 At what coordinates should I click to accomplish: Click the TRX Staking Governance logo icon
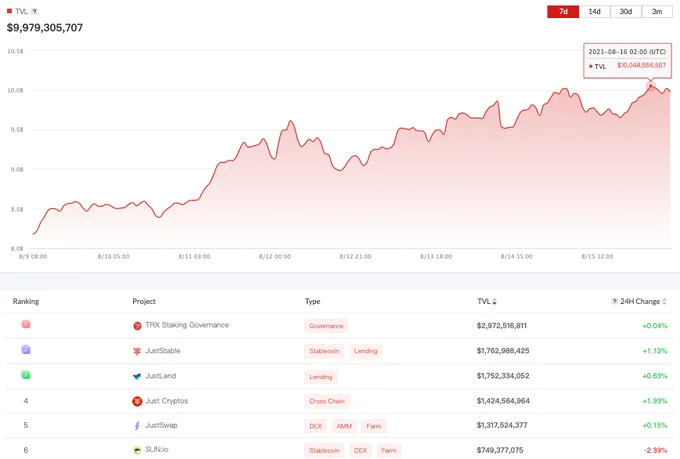point(137,326)
